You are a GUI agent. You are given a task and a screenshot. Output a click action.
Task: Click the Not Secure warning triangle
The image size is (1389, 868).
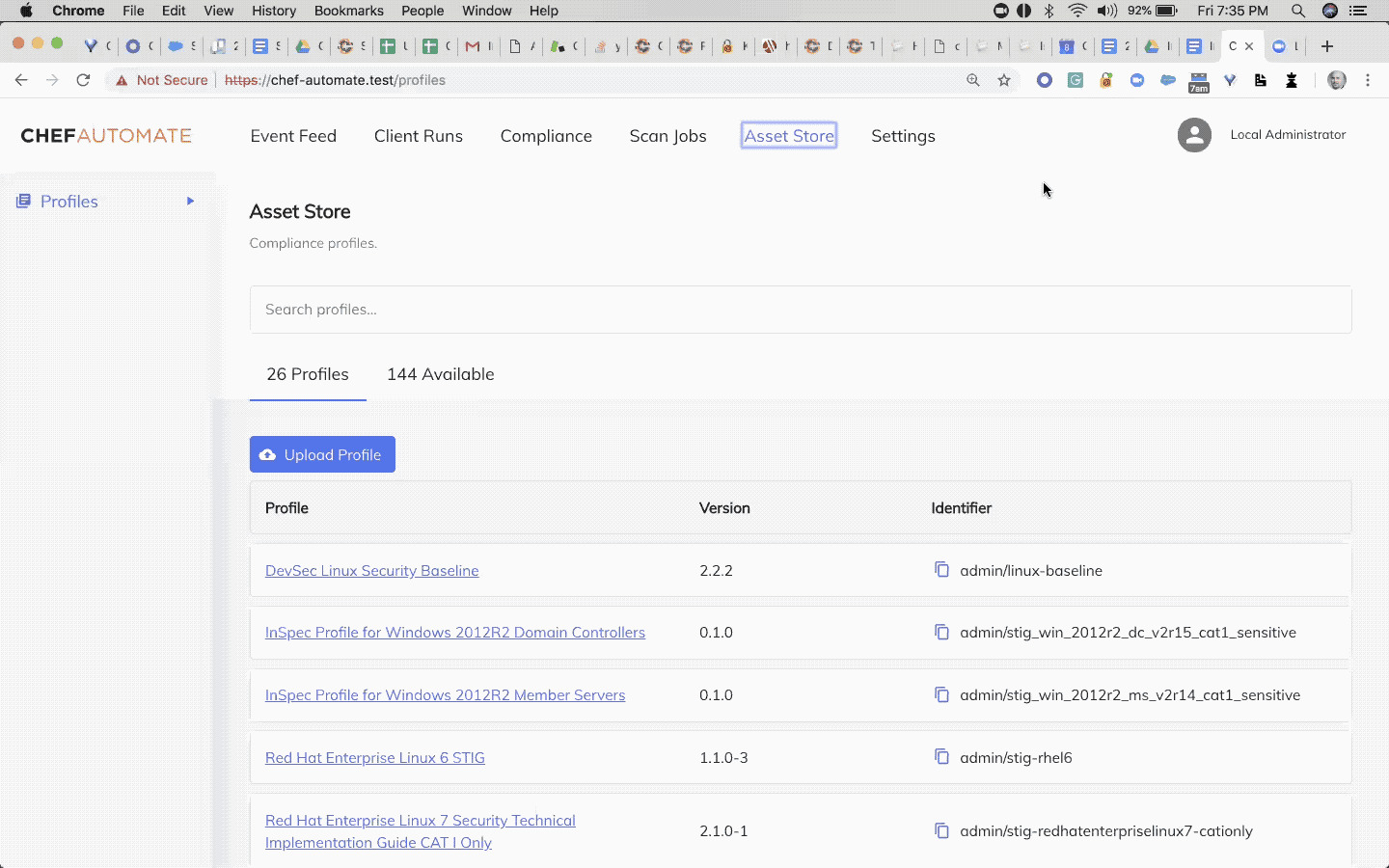122,80
